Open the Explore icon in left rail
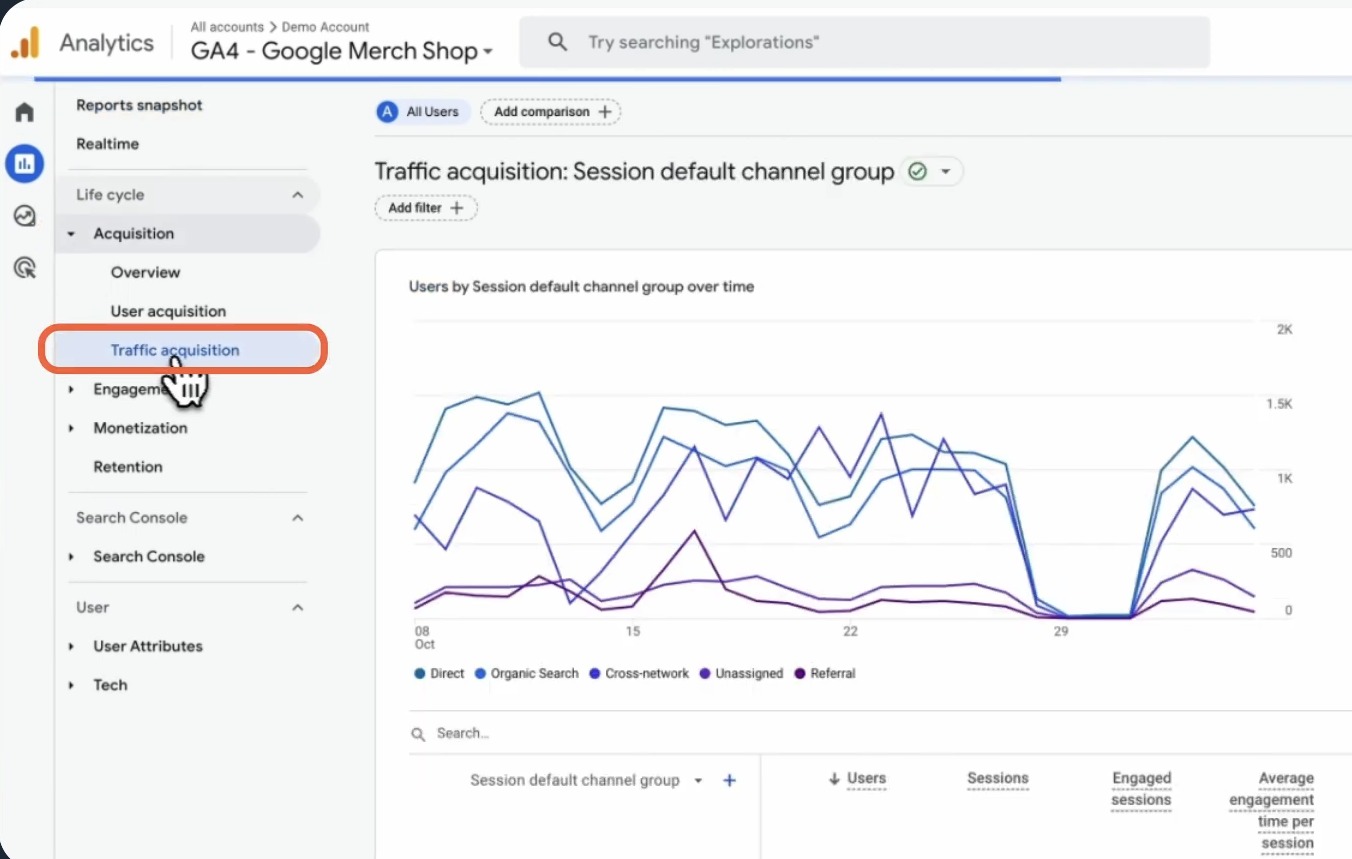The image size is (1352, 859). point(24,216)
